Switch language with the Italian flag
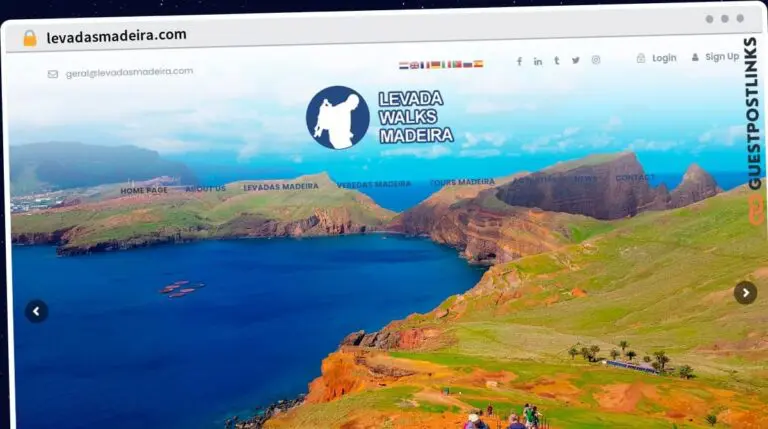 [x=446, y=64]
